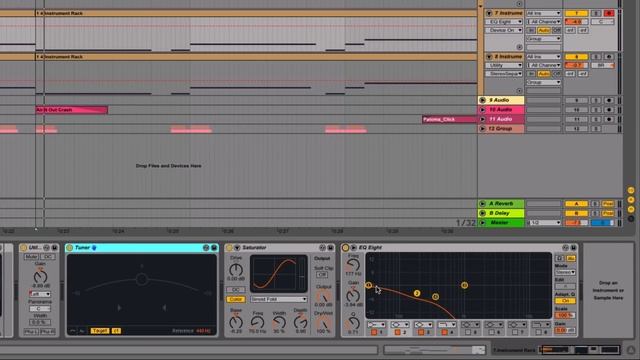Viewport: 640px width, 360px height.
Task: Toggle the Saturator device on/off
Action: [x=229, y=248]
